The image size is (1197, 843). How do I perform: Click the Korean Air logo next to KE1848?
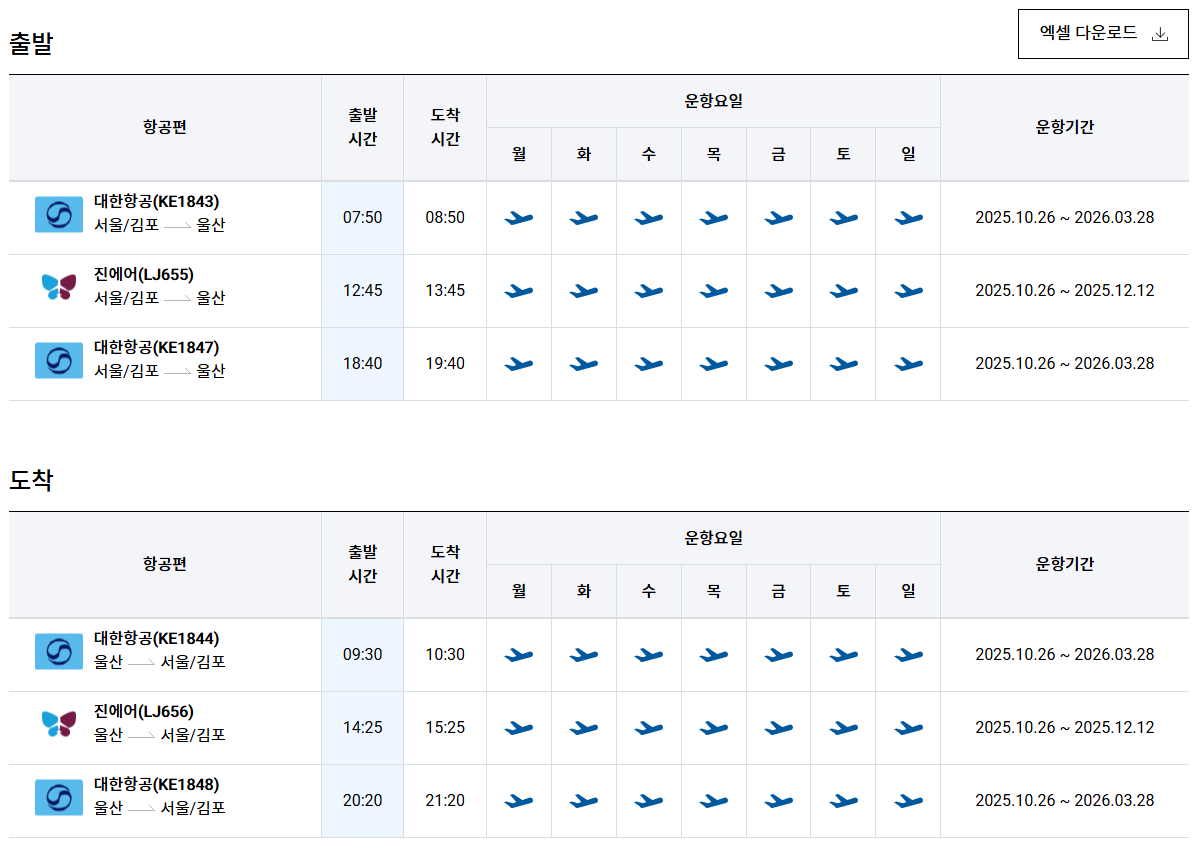tap(58, 799)
